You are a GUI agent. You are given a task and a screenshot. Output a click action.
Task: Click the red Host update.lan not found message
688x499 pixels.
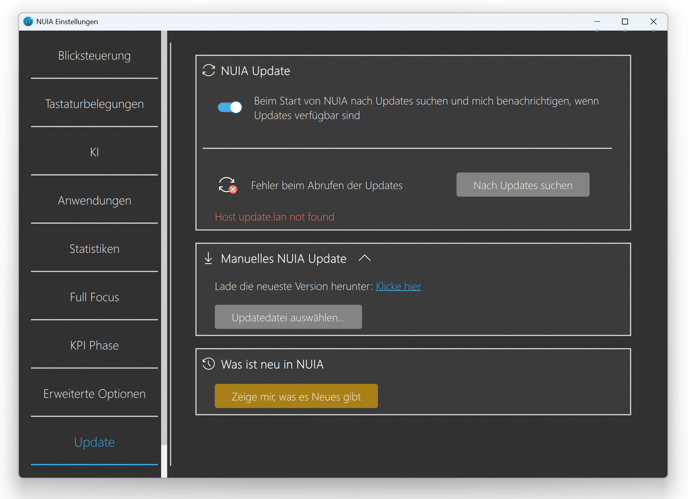pyautogui.click(x=275, y=217)
